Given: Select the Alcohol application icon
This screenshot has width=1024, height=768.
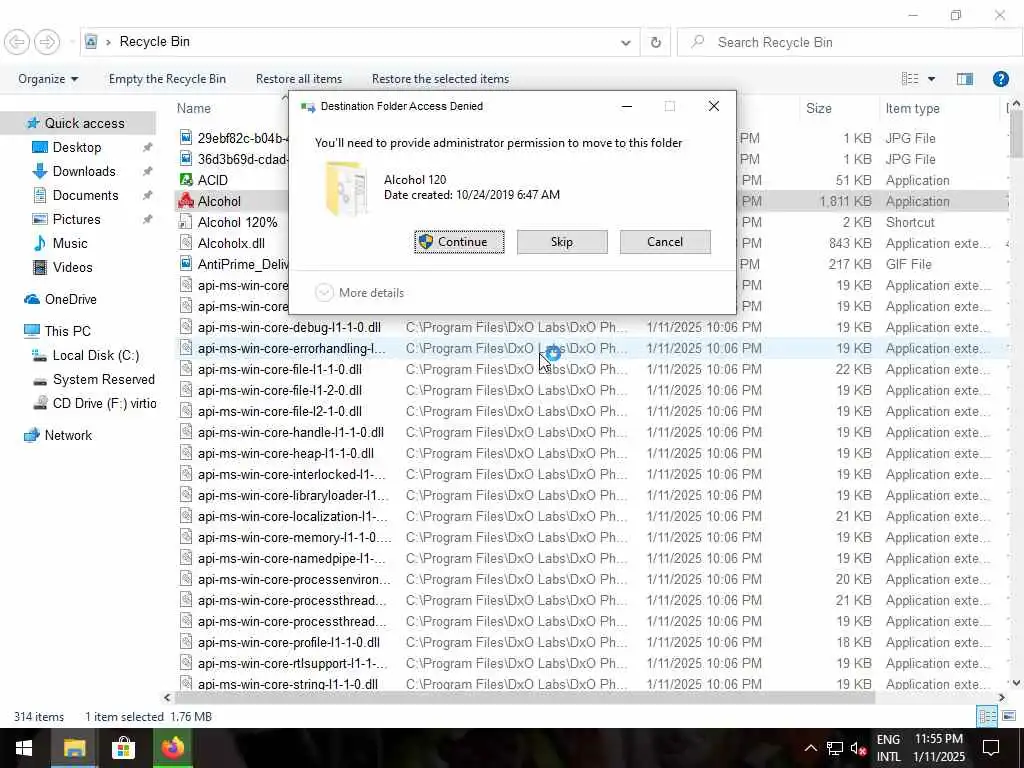Looking at the screenshot, I should point(186,201).
